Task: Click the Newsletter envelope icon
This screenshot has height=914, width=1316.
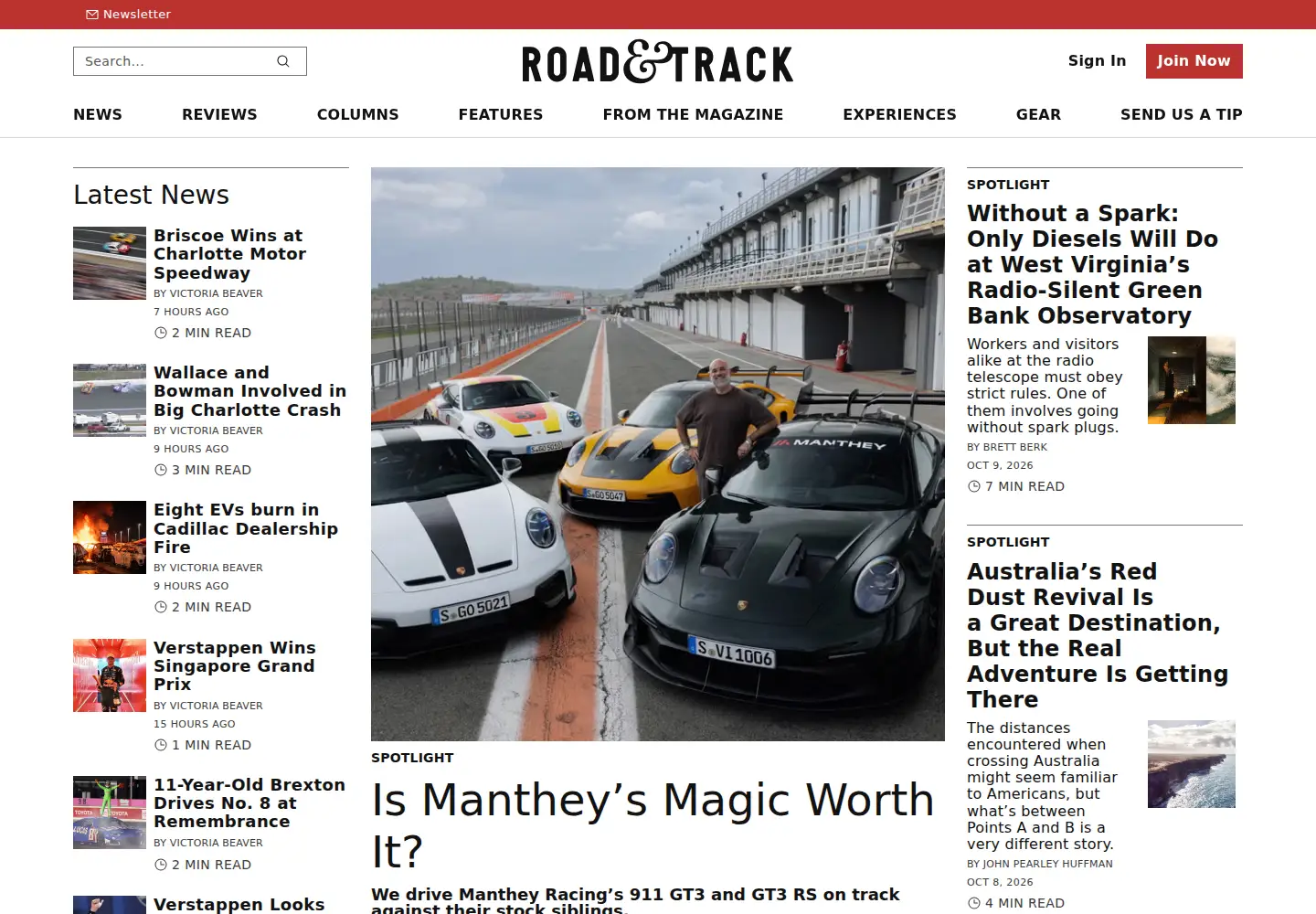Action: click(x=92, y=15)
